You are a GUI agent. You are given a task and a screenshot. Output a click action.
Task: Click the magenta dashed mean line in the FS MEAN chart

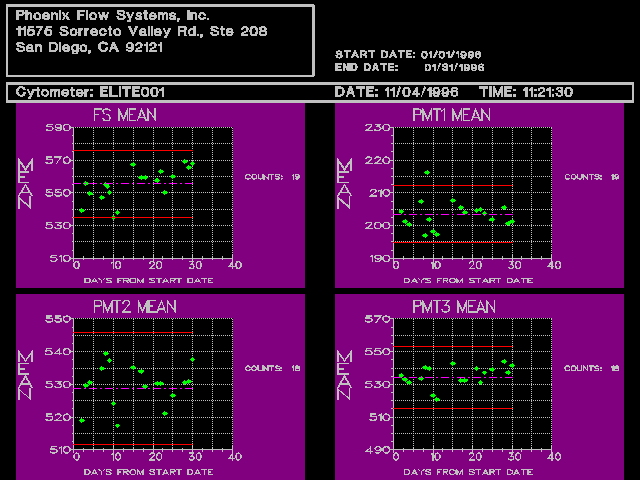coord(133,184)
